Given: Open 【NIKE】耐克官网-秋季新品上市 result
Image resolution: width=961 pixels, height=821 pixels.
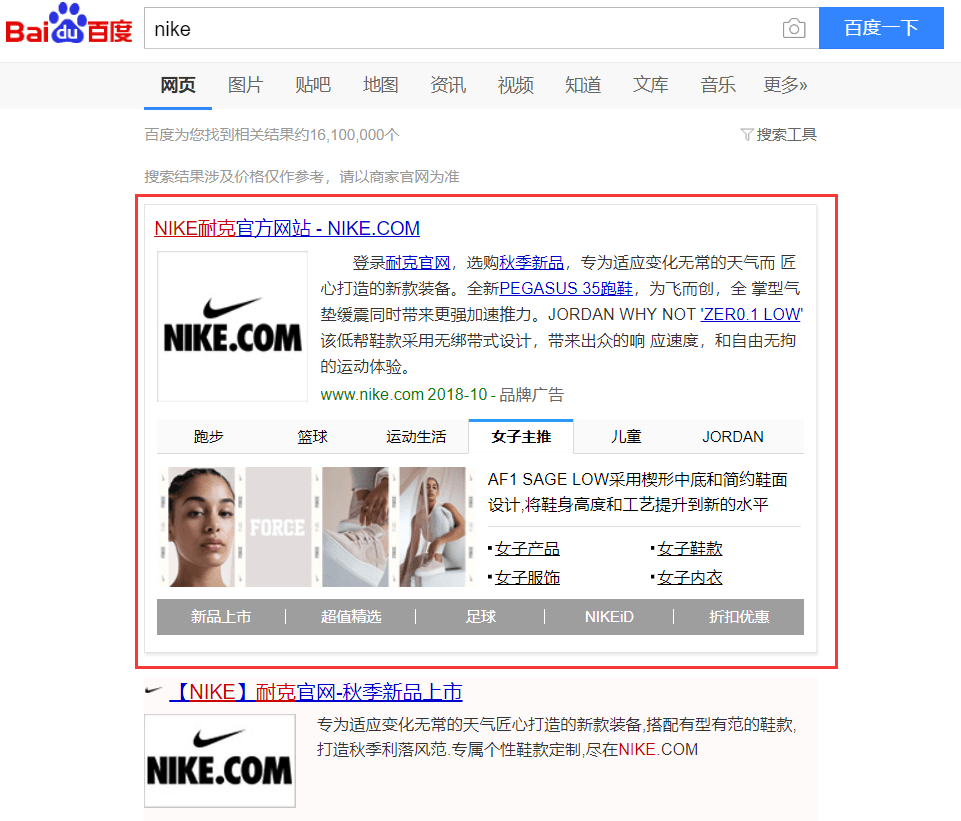Looking at the screenshot, I should click(316, 692).
